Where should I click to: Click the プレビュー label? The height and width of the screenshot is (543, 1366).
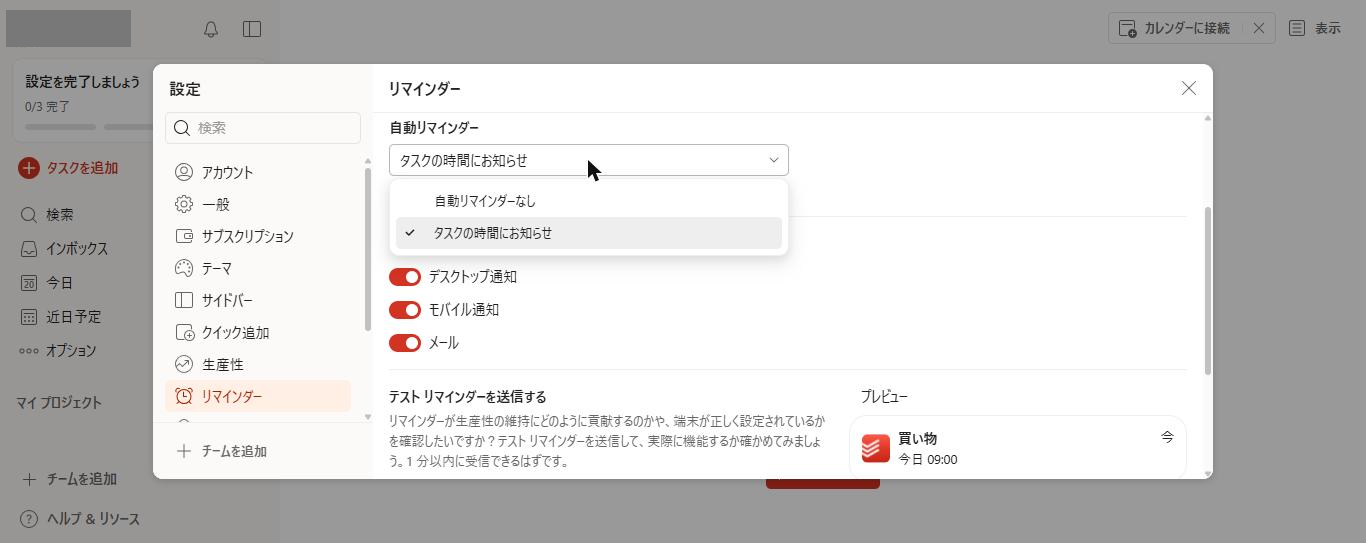coord(884,397)
